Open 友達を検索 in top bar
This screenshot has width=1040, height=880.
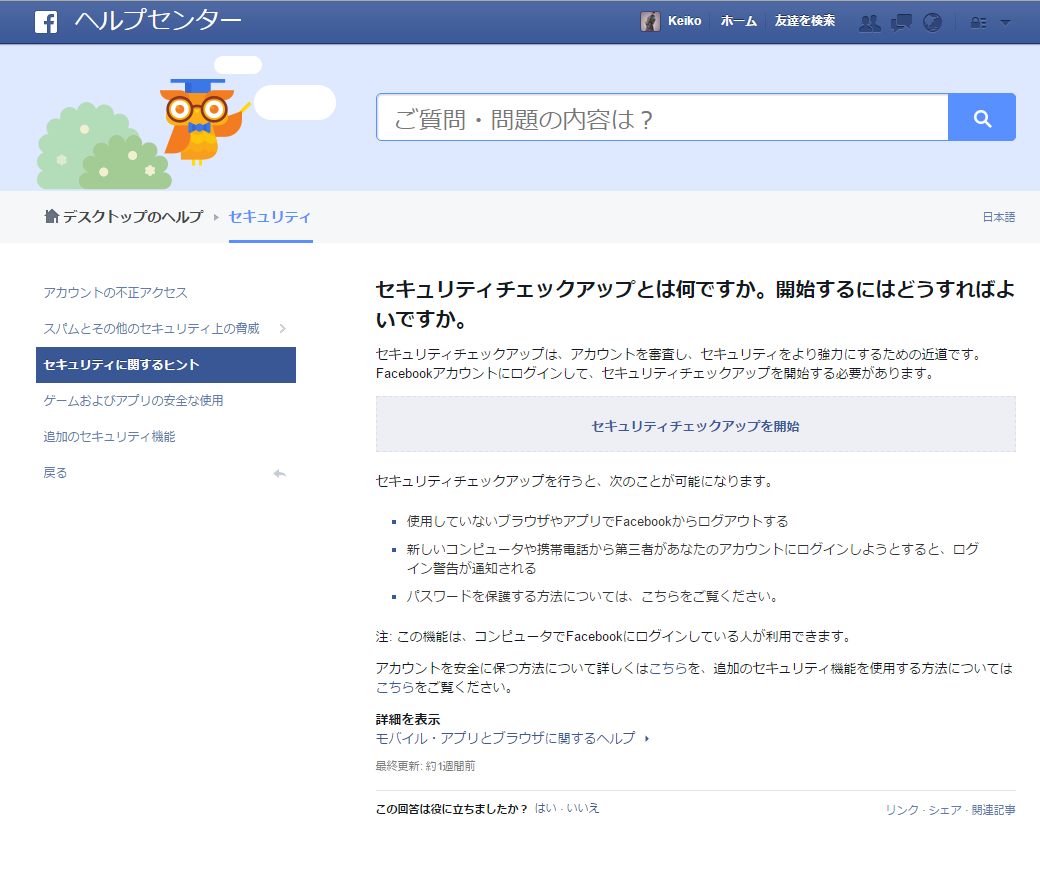coord(805,21)
